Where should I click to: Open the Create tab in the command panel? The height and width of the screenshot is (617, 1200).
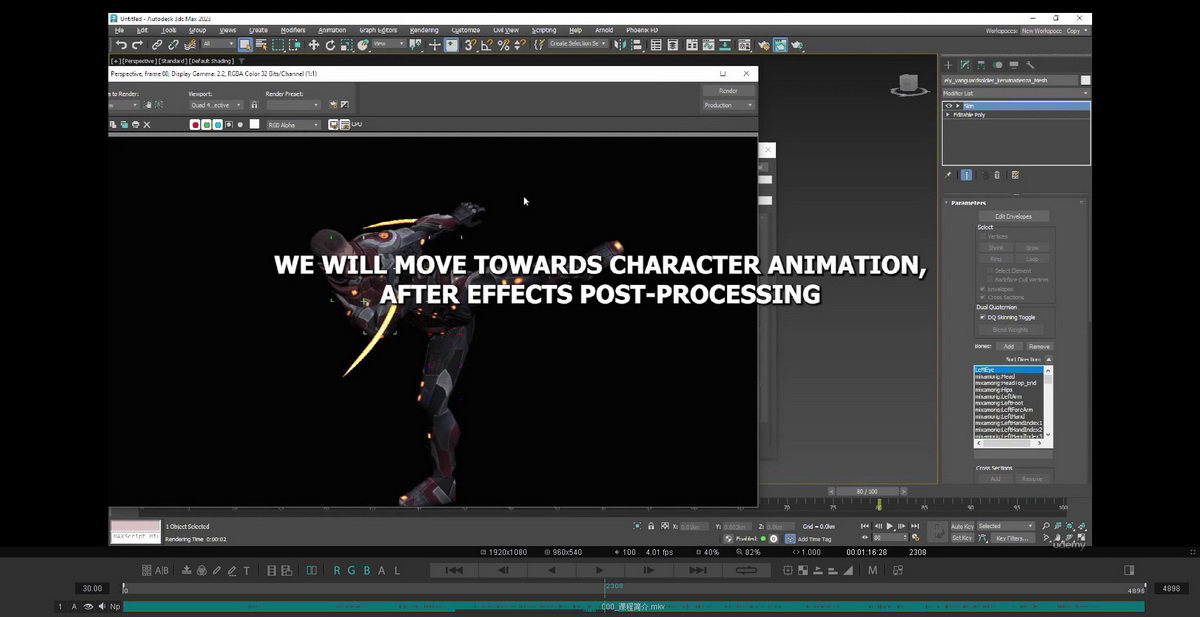tap(950, 65)
